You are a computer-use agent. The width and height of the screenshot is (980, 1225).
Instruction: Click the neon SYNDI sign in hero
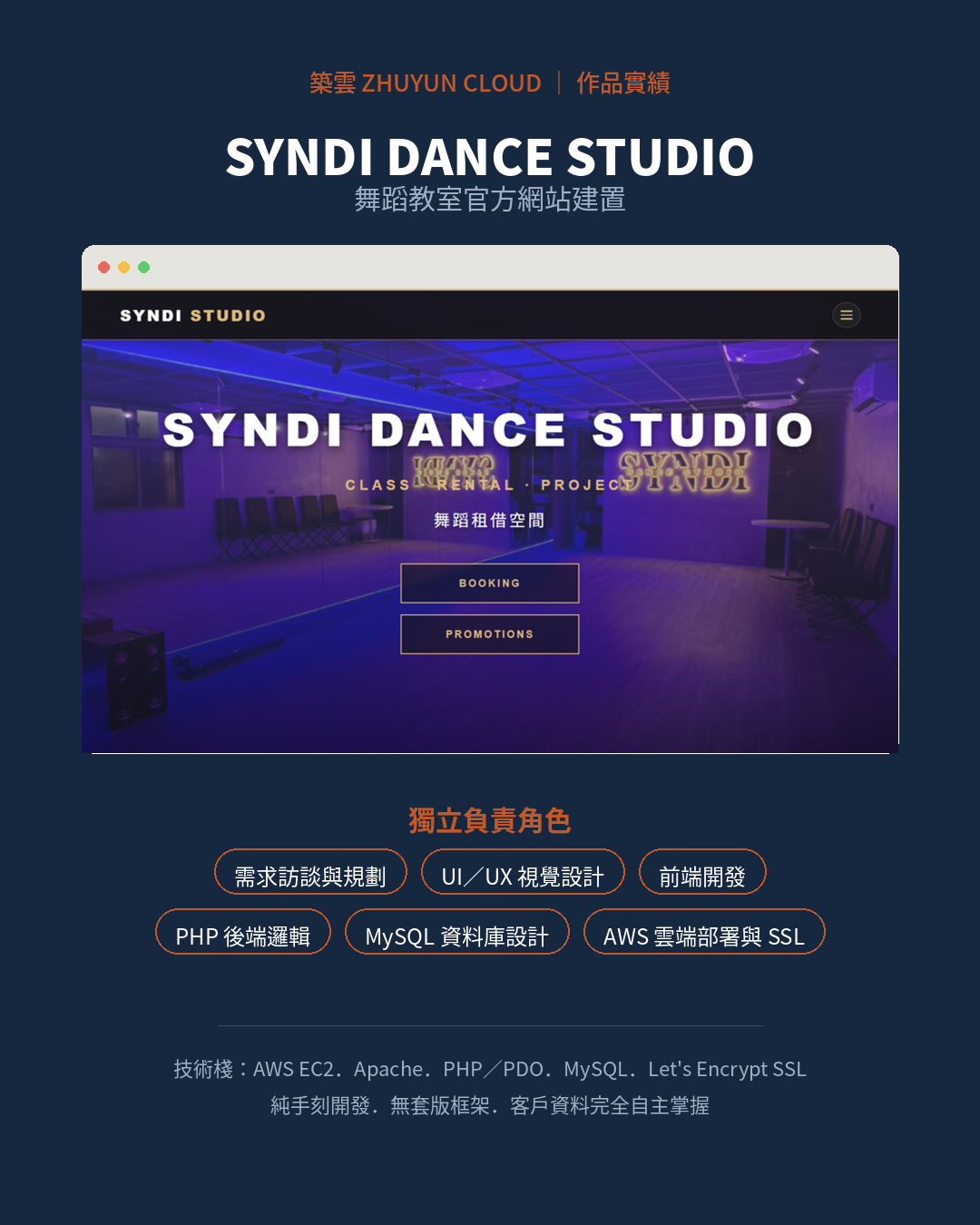(x=685, y=471)
